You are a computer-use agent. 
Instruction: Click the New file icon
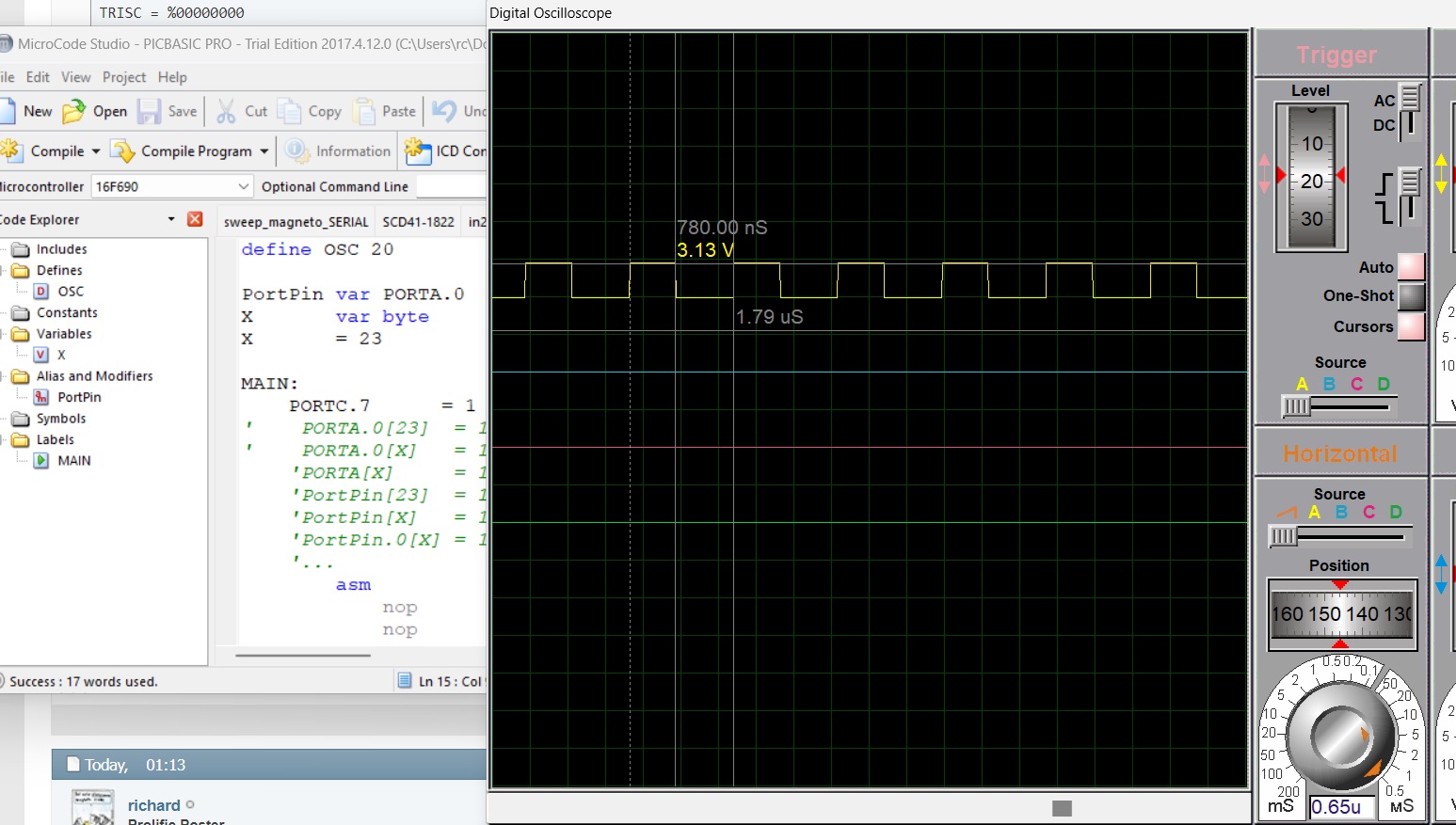(x=8, y=111)
